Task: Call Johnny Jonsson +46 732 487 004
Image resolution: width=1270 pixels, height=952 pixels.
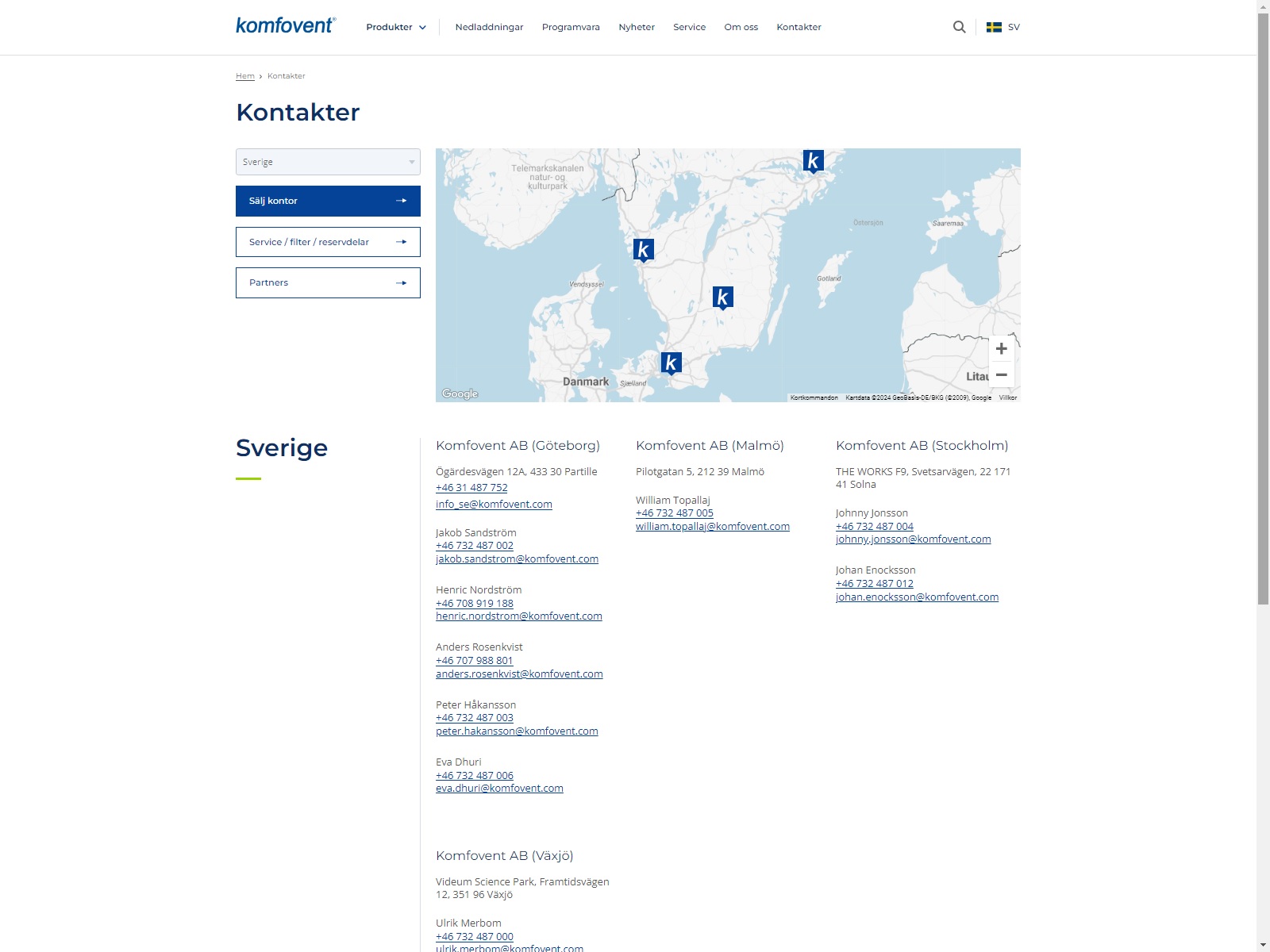Action: point(875,526)
